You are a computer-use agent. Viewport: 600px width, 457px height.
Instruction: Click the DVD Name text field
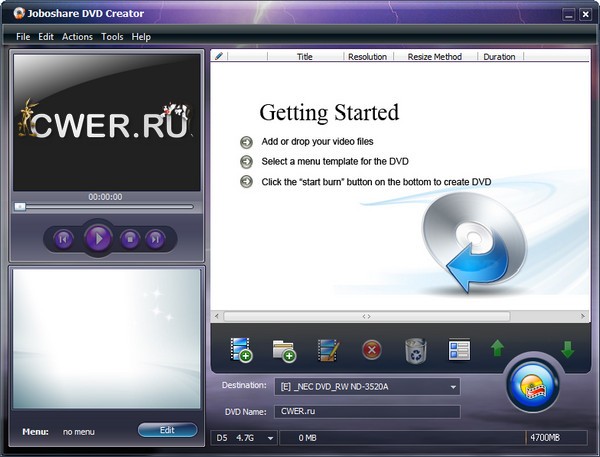[x=366, y=411]
